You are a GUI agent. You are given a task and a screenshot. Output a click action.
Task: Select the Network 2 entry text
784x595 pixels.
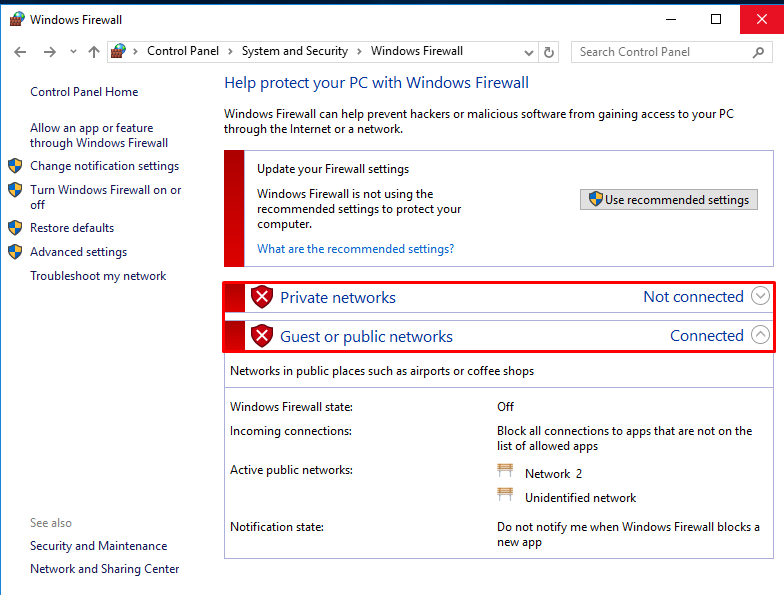click(x=554, y=474)
